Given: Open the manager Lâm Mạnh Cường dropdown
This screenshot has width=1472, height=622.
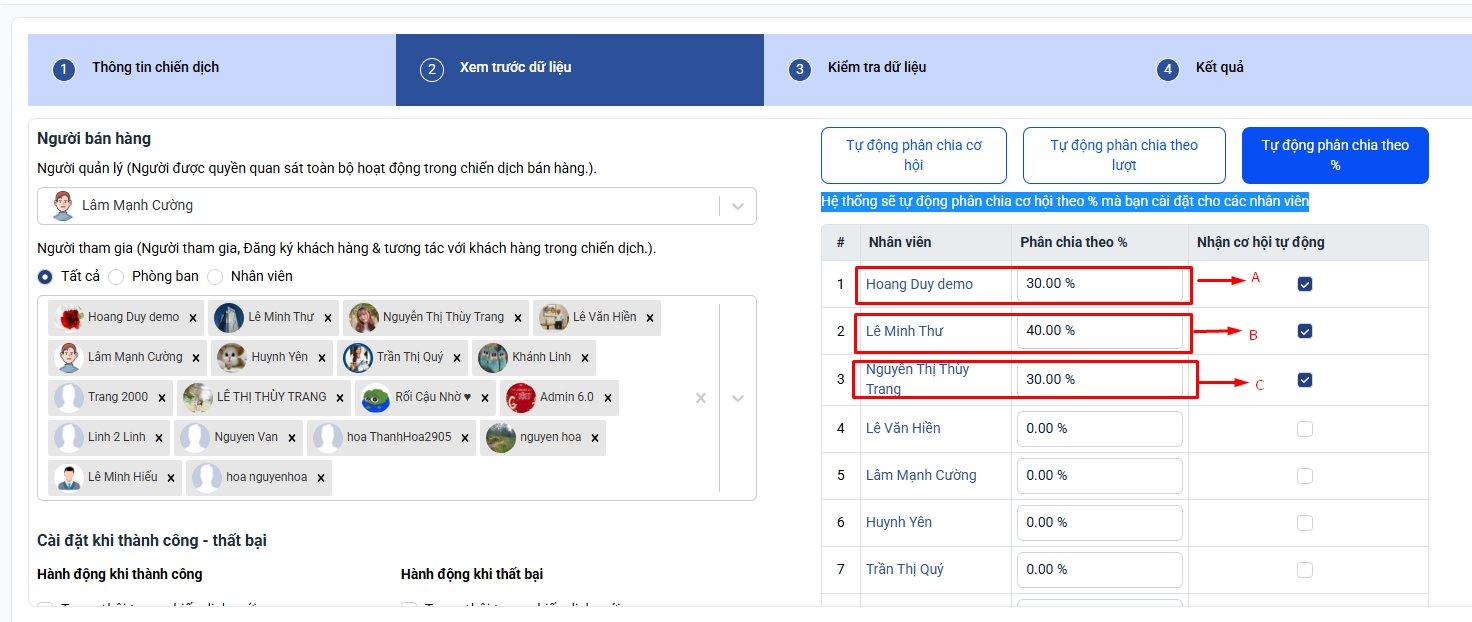Looking at the screenshot, I should (738, 206).
